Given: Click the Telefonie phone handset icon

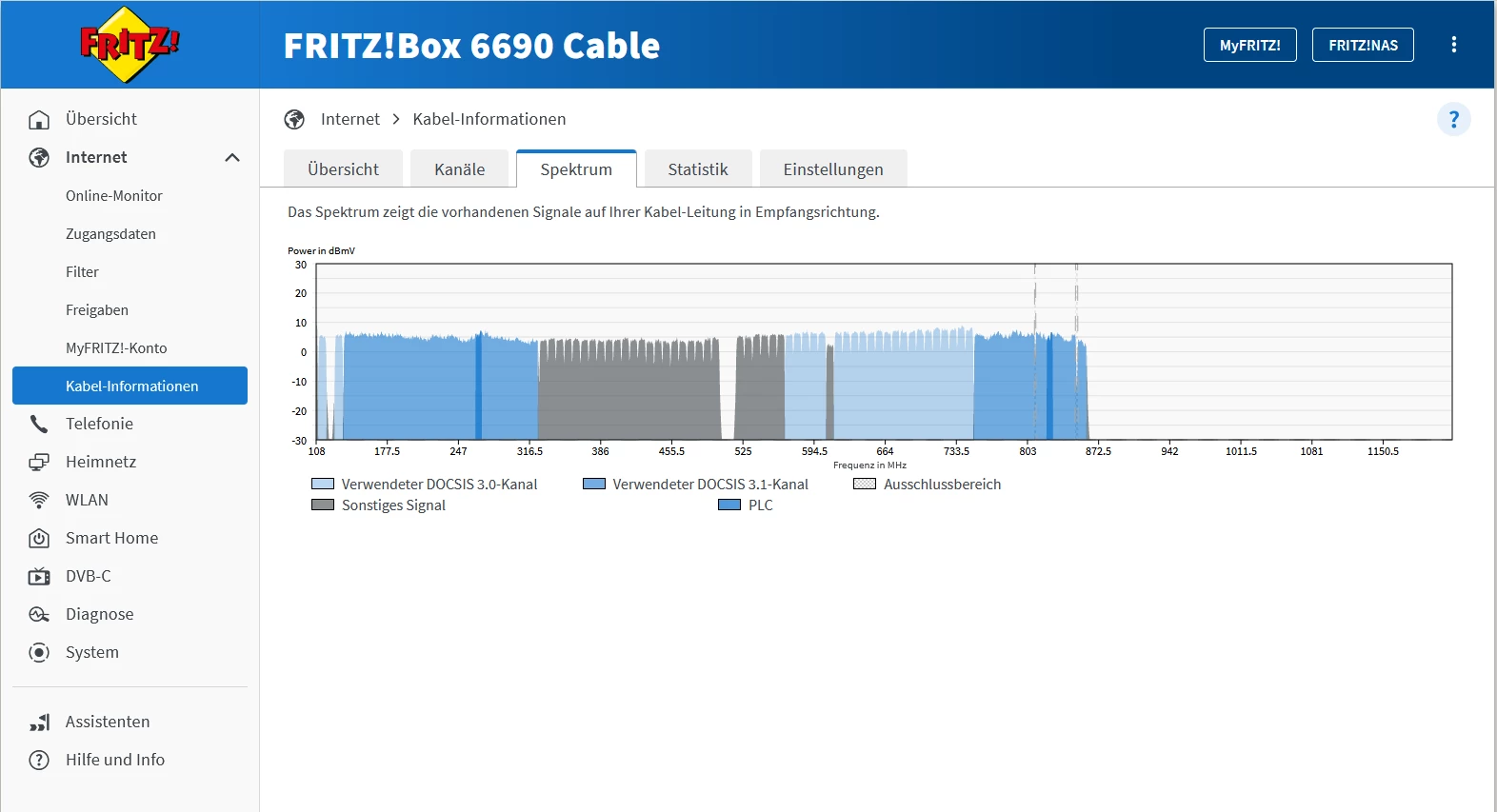Looking at the screenshot, I should coord(39,424).
